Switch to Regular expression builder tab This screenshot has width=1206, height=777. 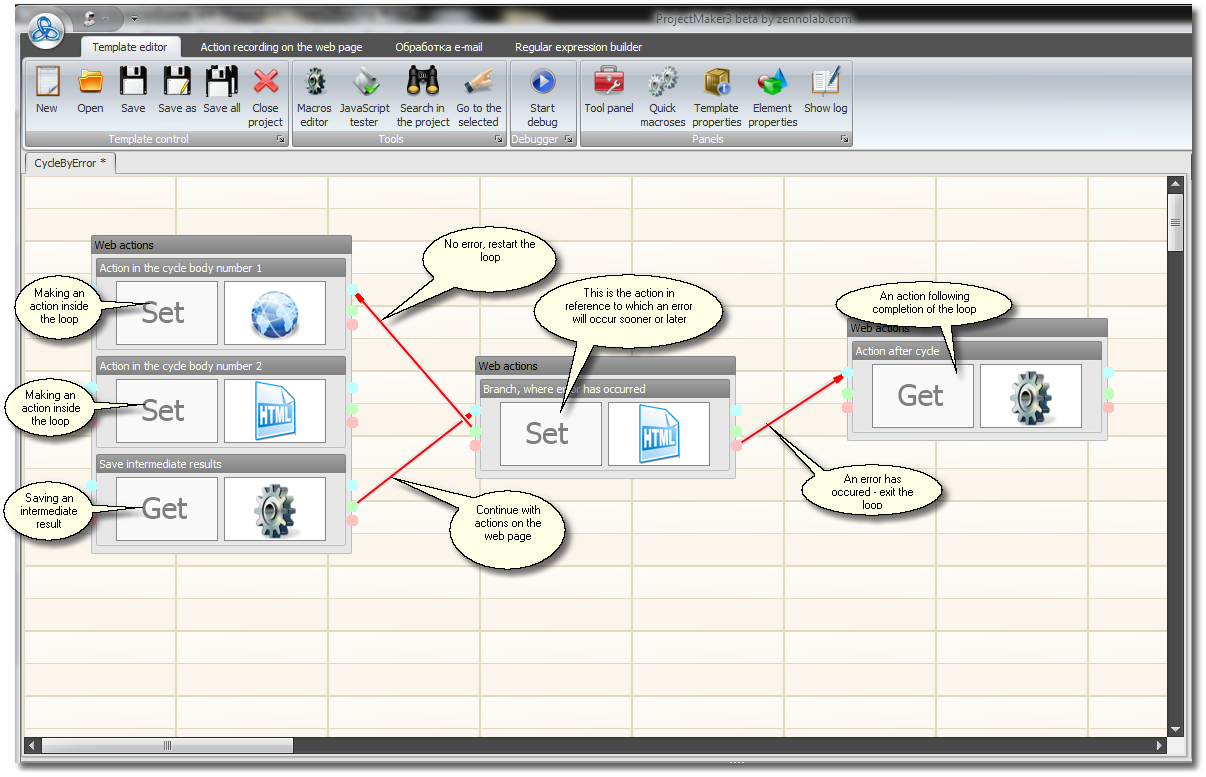[578, 47]
